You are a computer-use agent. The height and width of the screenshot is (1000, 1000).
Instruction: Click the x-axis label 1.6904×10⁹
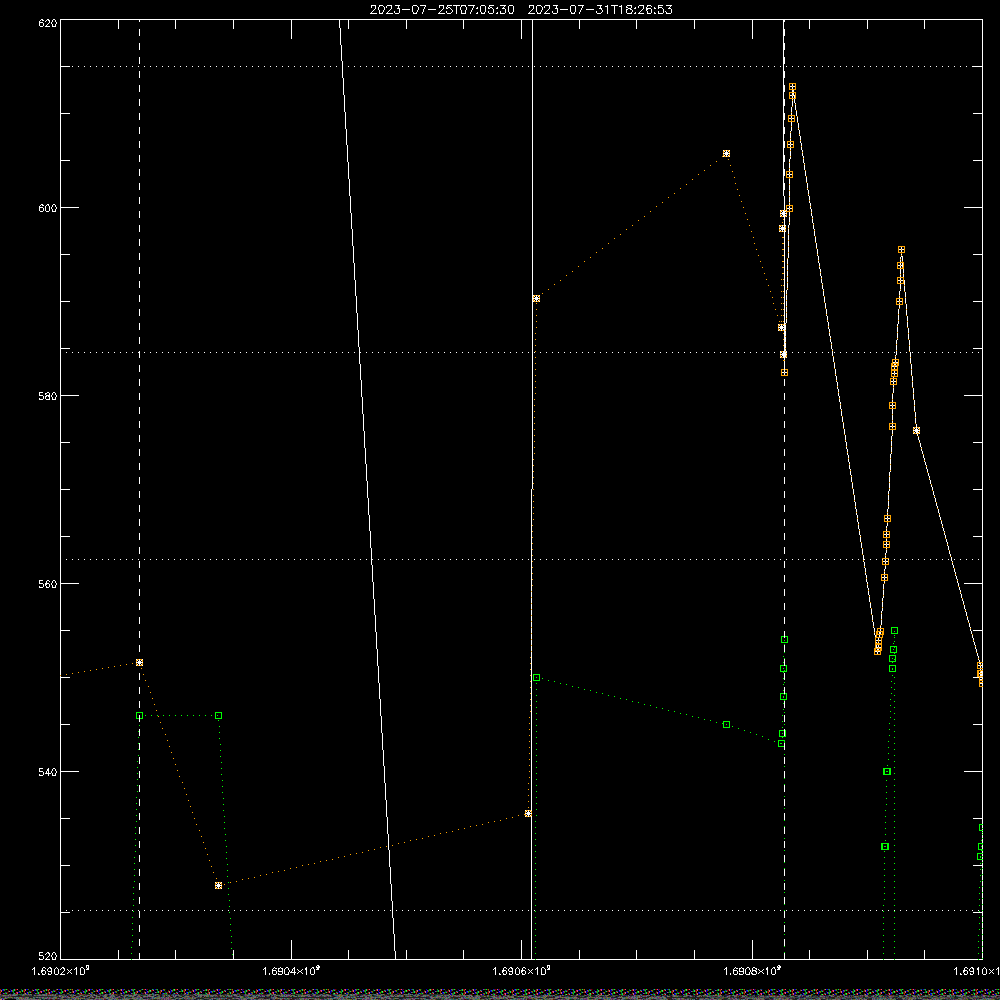291,971
